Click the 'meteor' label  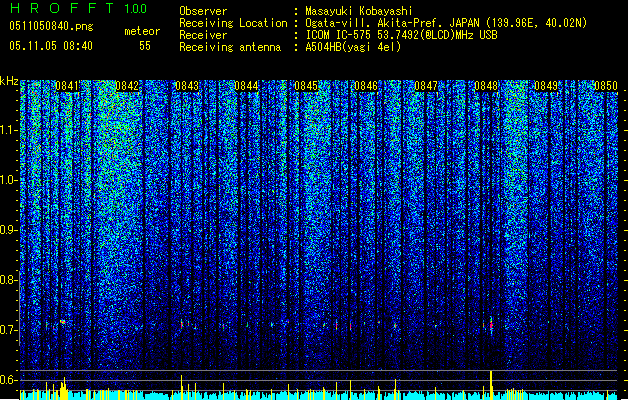142,31
